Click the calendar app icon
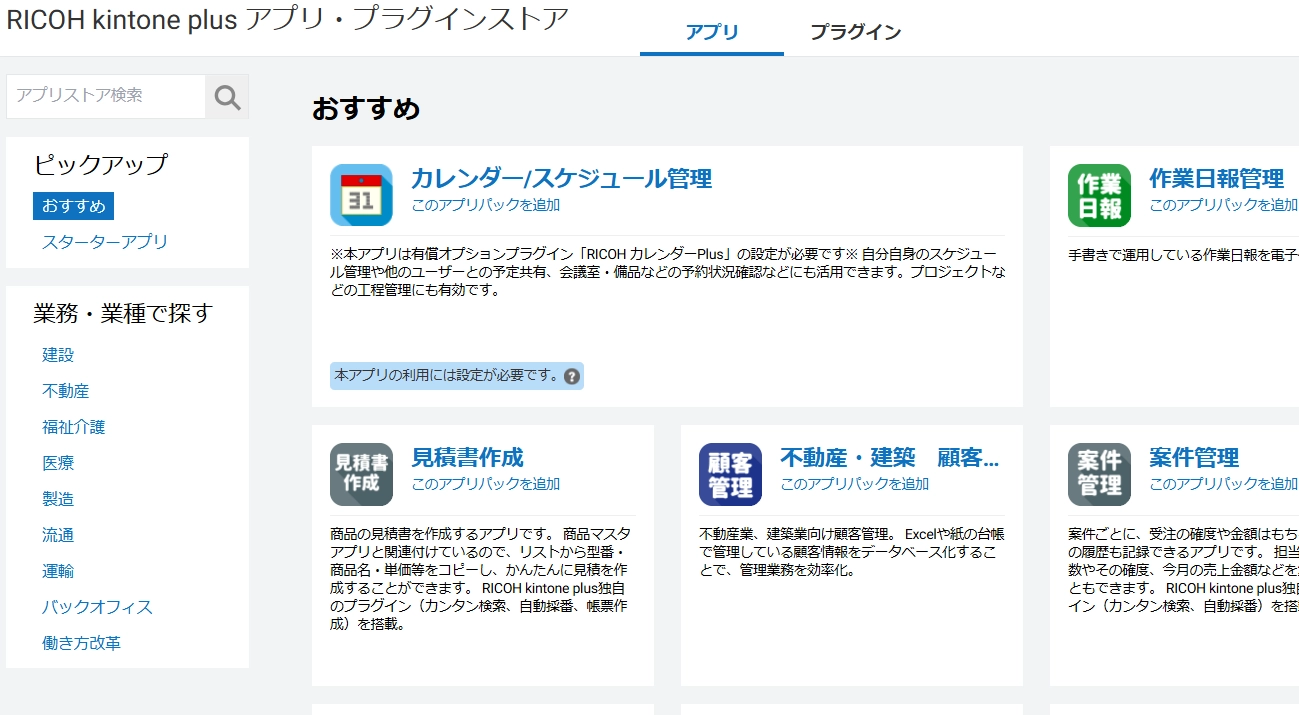Viewport: 1299px width, 715px height. click(361, 195)
